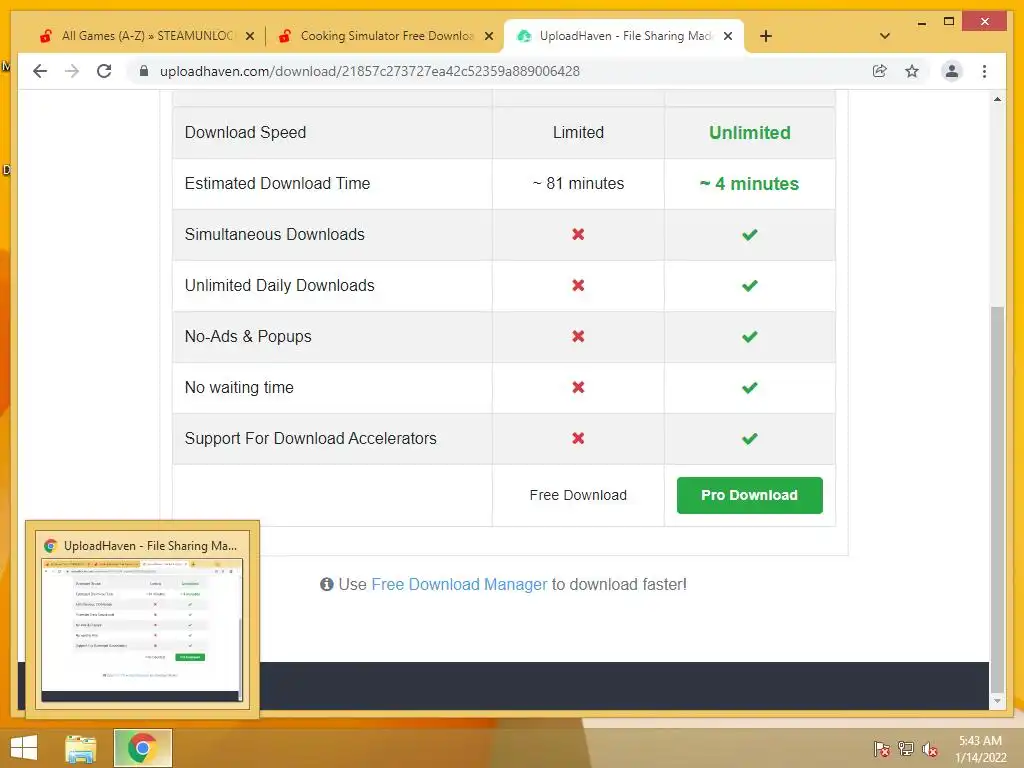Select the 'Download Speed' row label
The width and height of the screenshot is (1024, 768).
[246, 133]
